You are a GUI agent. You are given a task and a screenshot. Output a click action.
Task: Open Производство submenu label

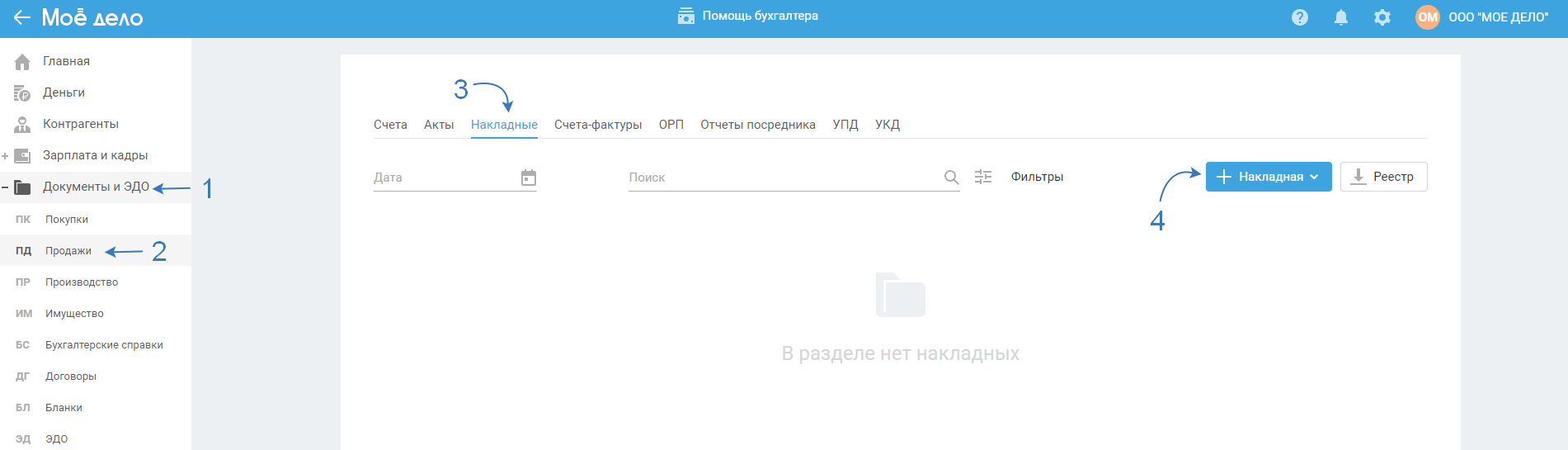tap(82, 282)
